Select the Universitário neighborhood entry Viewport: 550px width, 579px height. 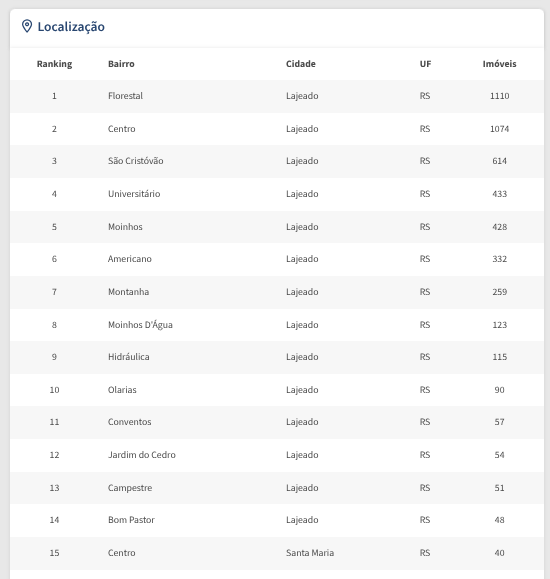click(134, 194)
